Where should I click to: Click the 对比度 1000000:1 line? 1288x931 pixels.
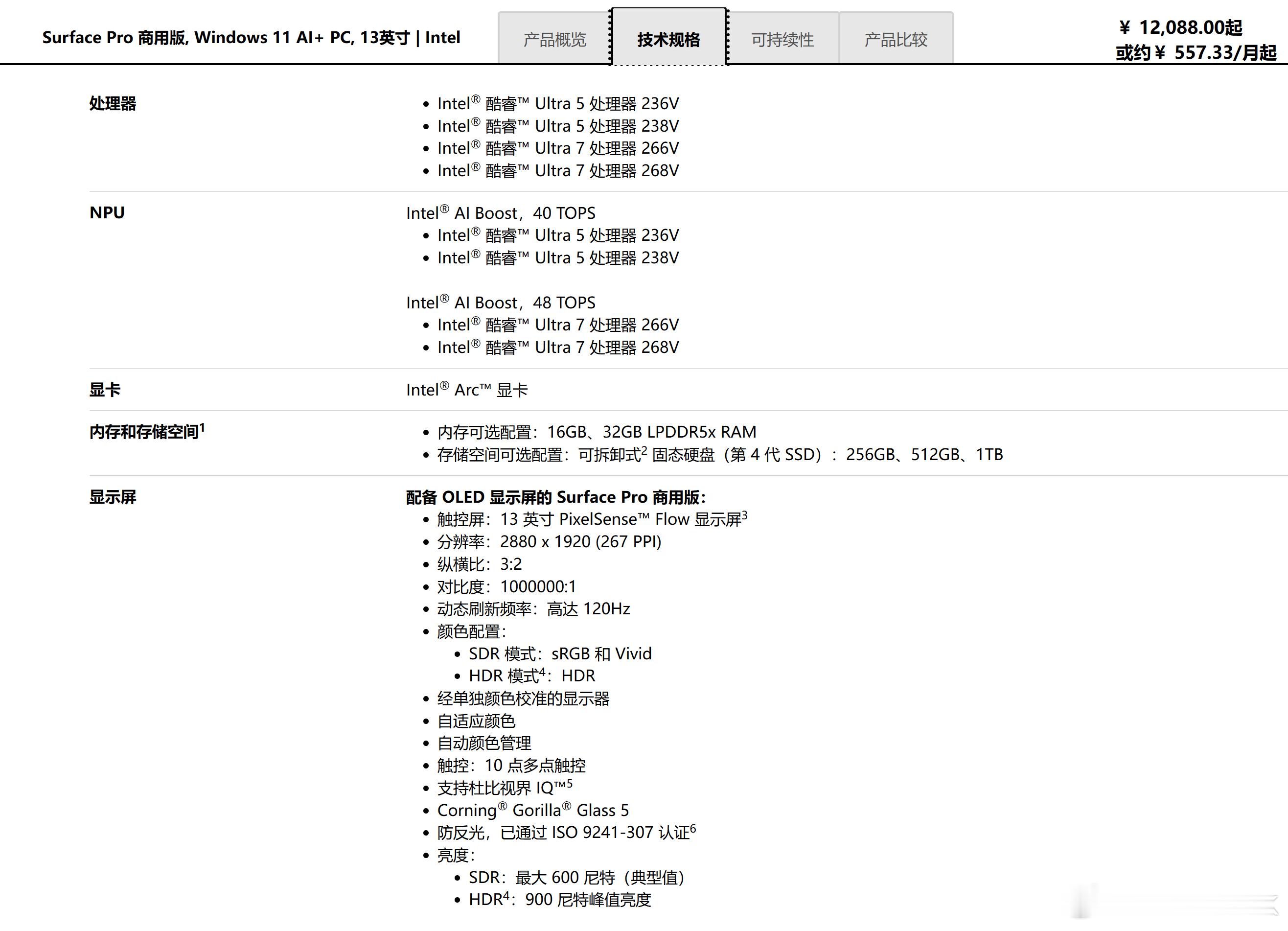(x=506, y=586)
